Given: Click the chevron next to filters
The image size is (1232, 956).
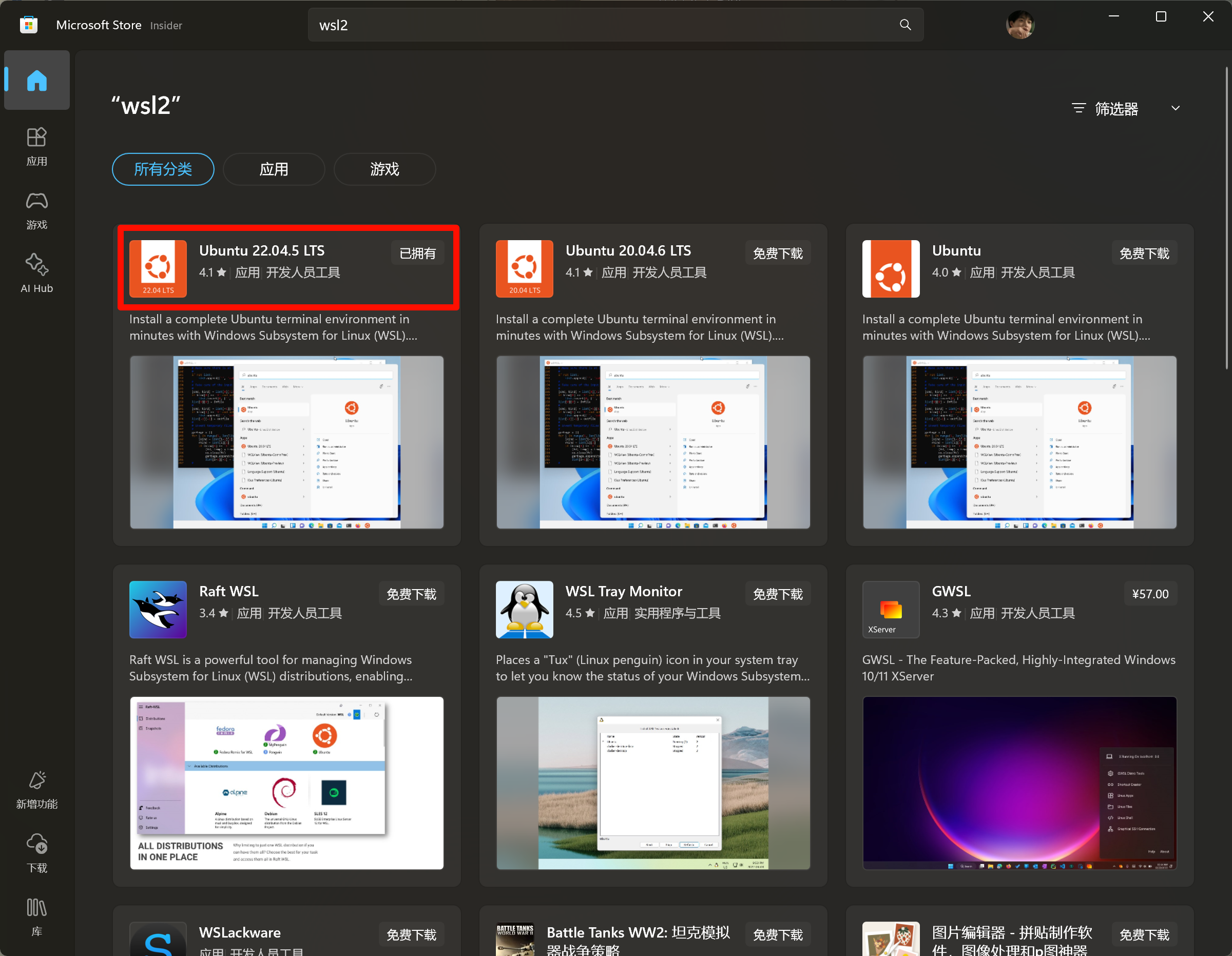Looking at the screenshot, I should [1176, 108].
